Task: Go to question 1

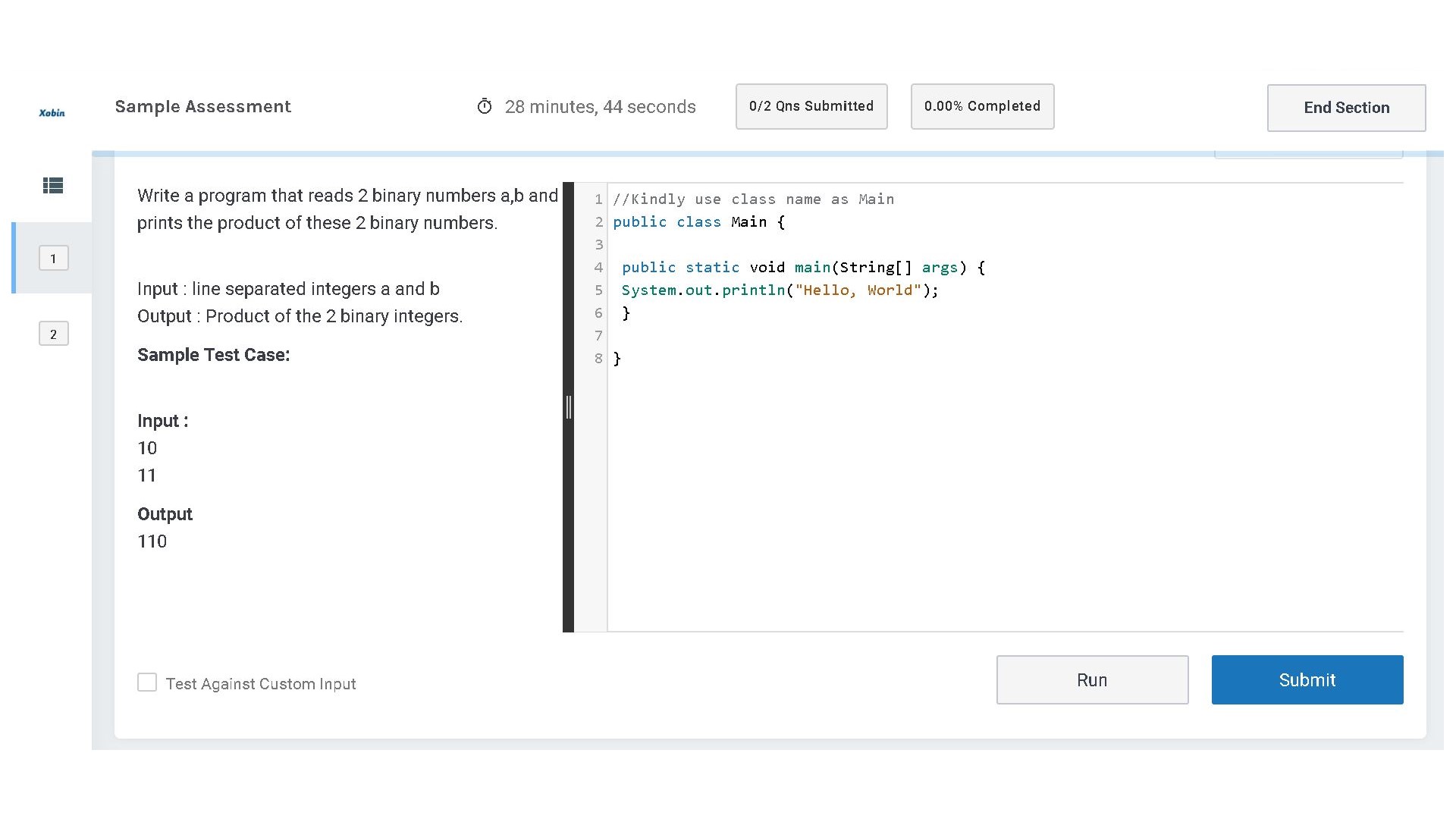Action: (x=53, y=259)
